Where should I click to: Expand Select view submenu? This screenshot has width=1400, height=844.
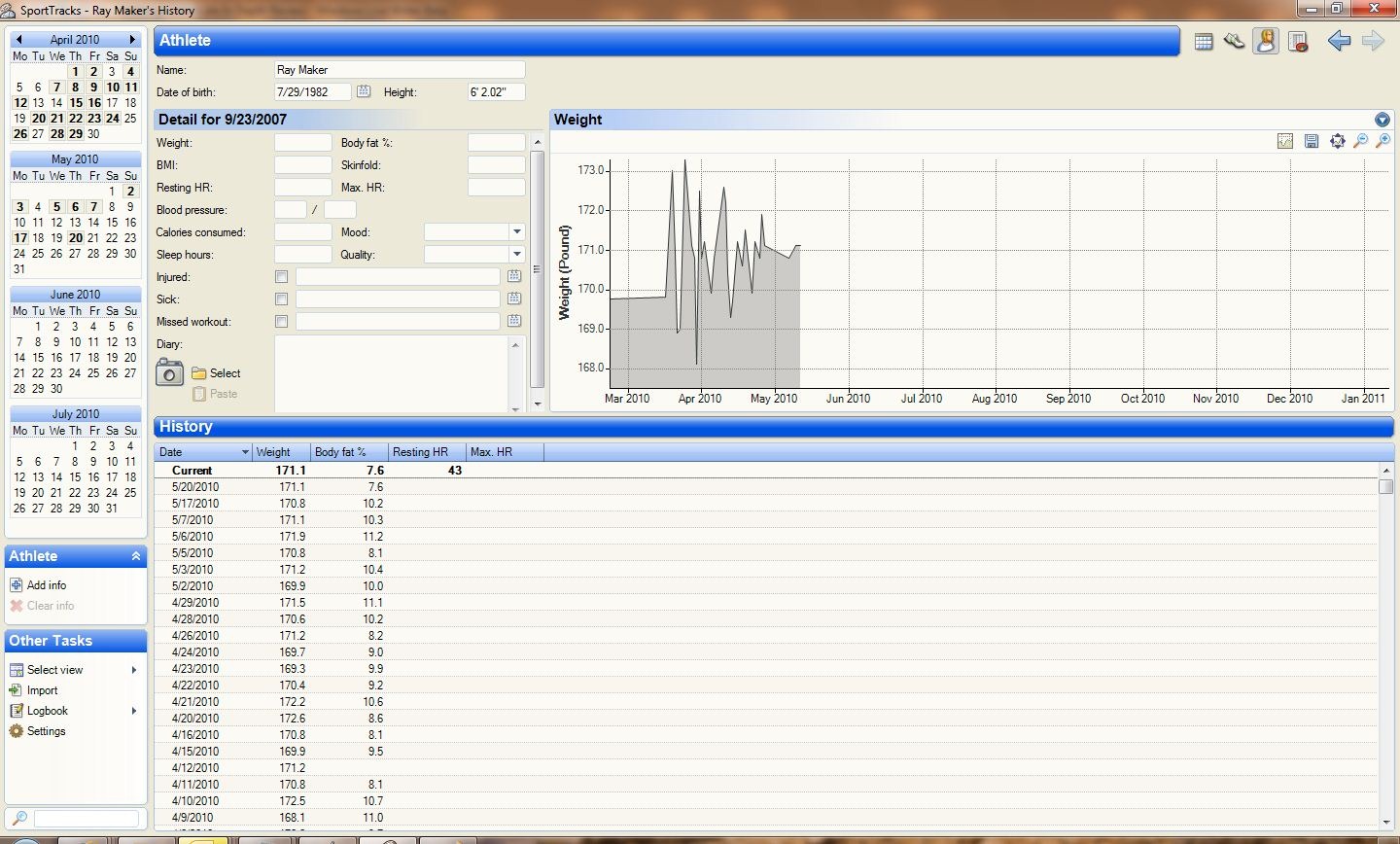[134, 670]
